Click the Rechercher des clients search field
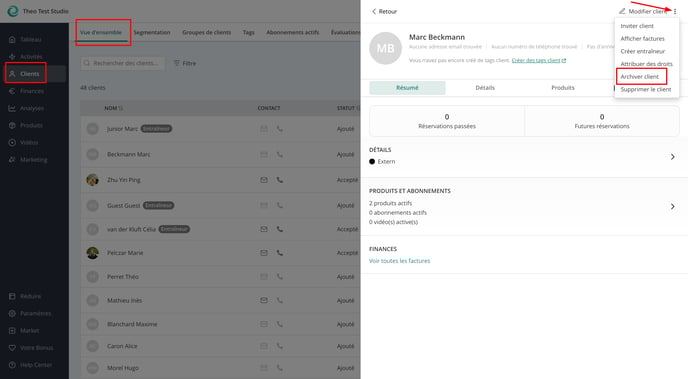Image resolution: width=688 pixels, height=379 pixels. pos(122,63)
